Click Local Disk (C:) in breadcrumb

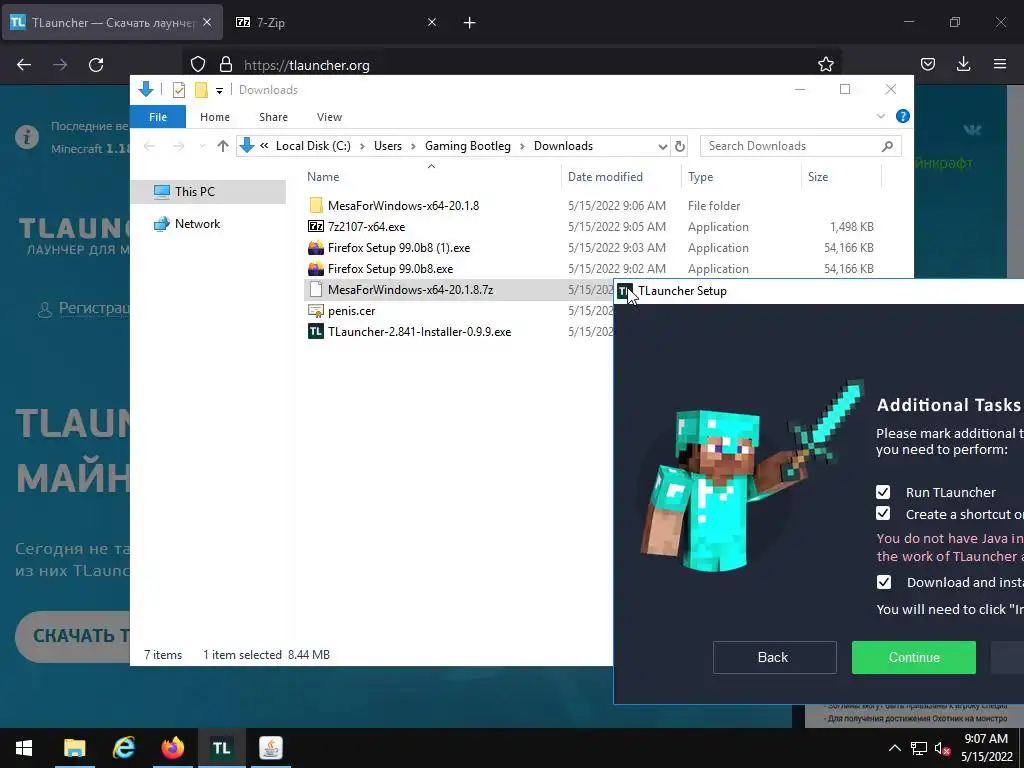click(313, 146)
